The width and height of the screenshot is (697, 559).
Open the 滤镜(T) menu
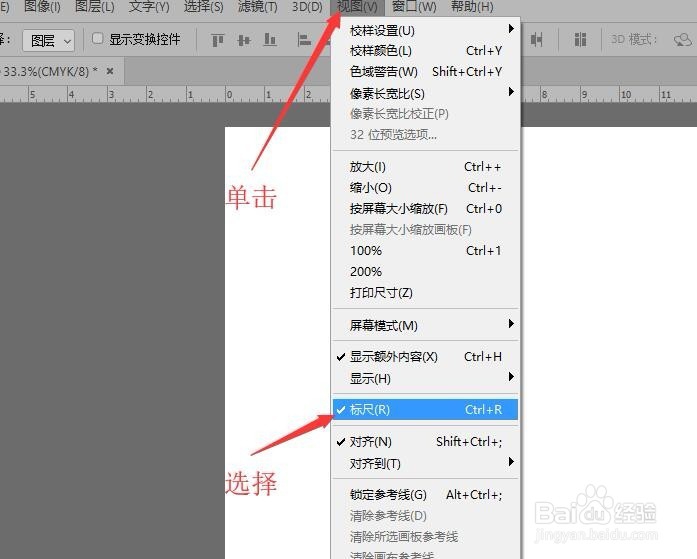[x=258, y=7]
